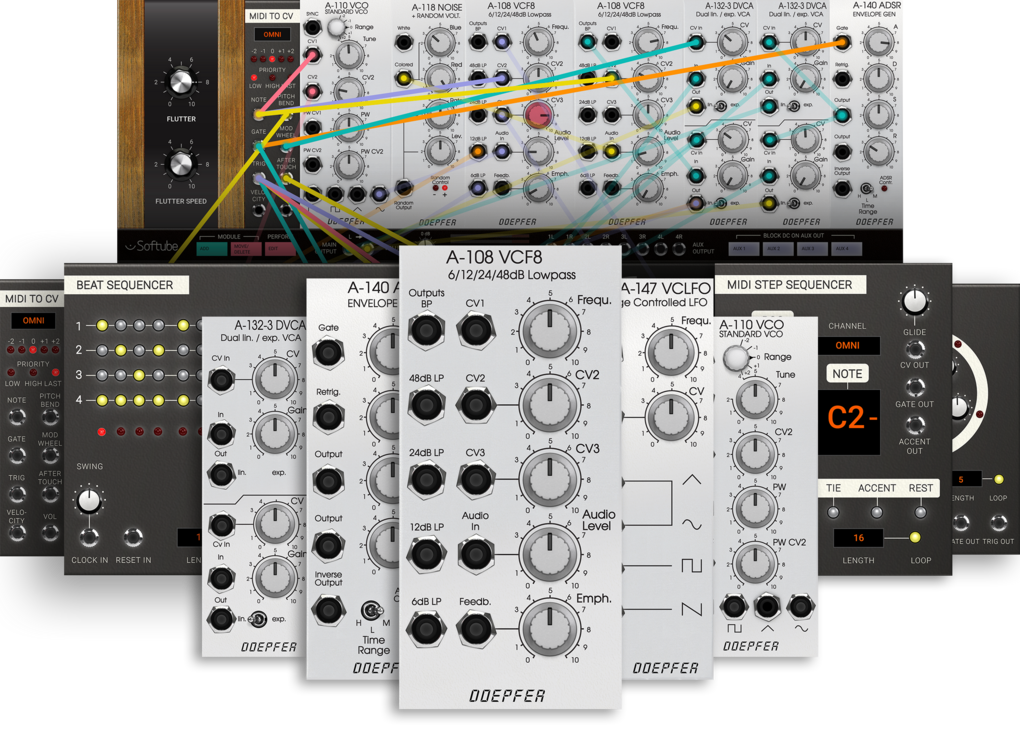The height and width of the screenshot is (732, 1020).
Task: Enable the LOOP light next to LENGTH 16
Action: (915, 538)
